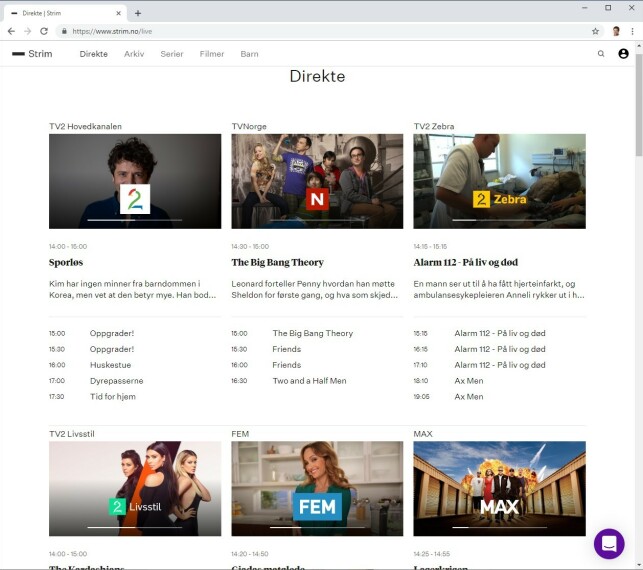This screenshot has width=643, height=570.
Task: Click the browser back arrow
Action: 11,31
